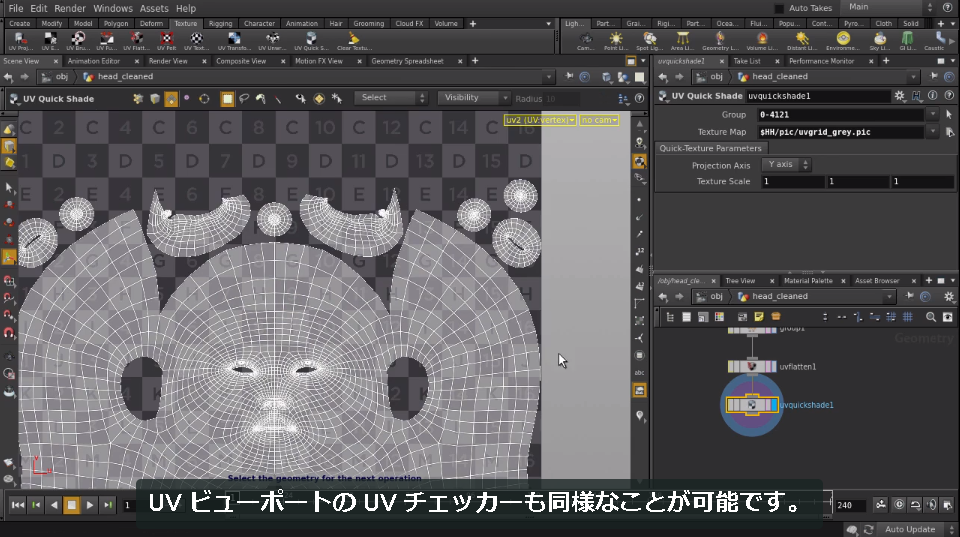Toggle the uvflatten1 node display flag
This screenshot has width=960, height=537.
772,367
